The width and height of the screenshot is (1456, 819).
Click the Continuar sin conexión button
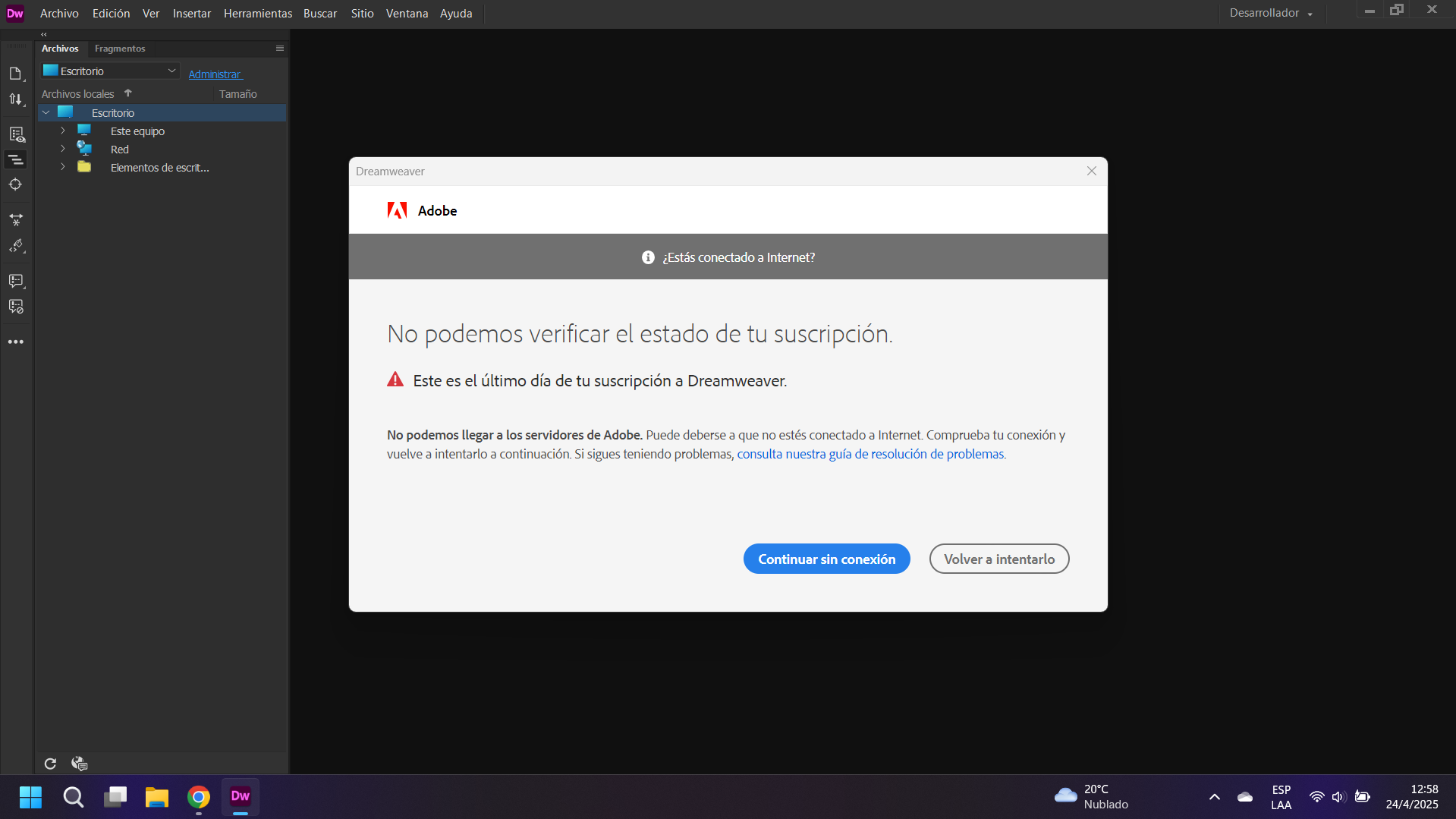pos(826,558)
